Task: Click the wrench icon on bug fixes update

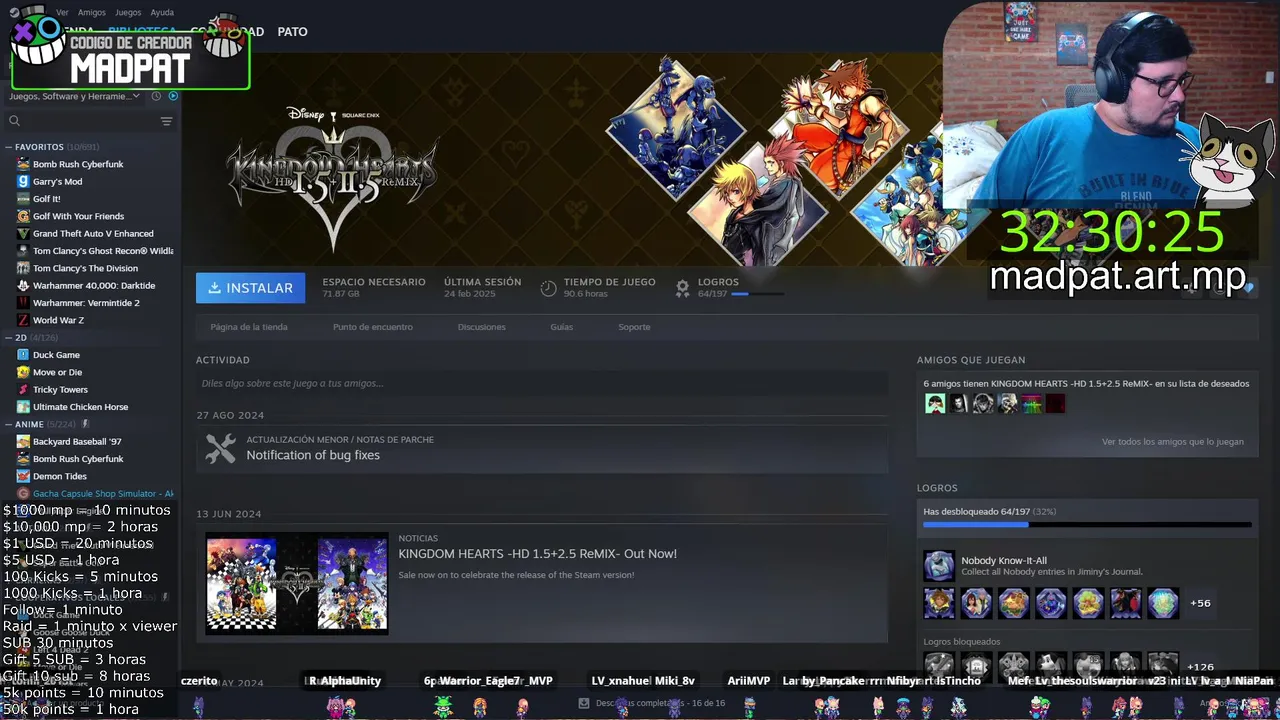Action: tap(221, 448)
